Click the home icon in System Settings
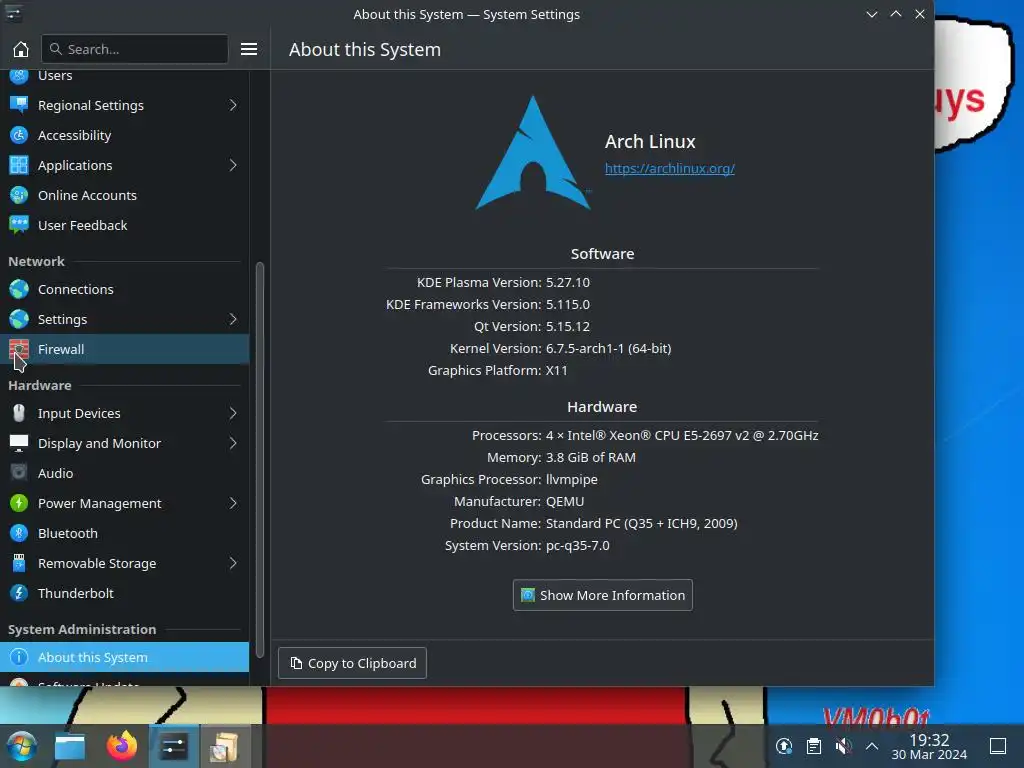 point(21,49)
